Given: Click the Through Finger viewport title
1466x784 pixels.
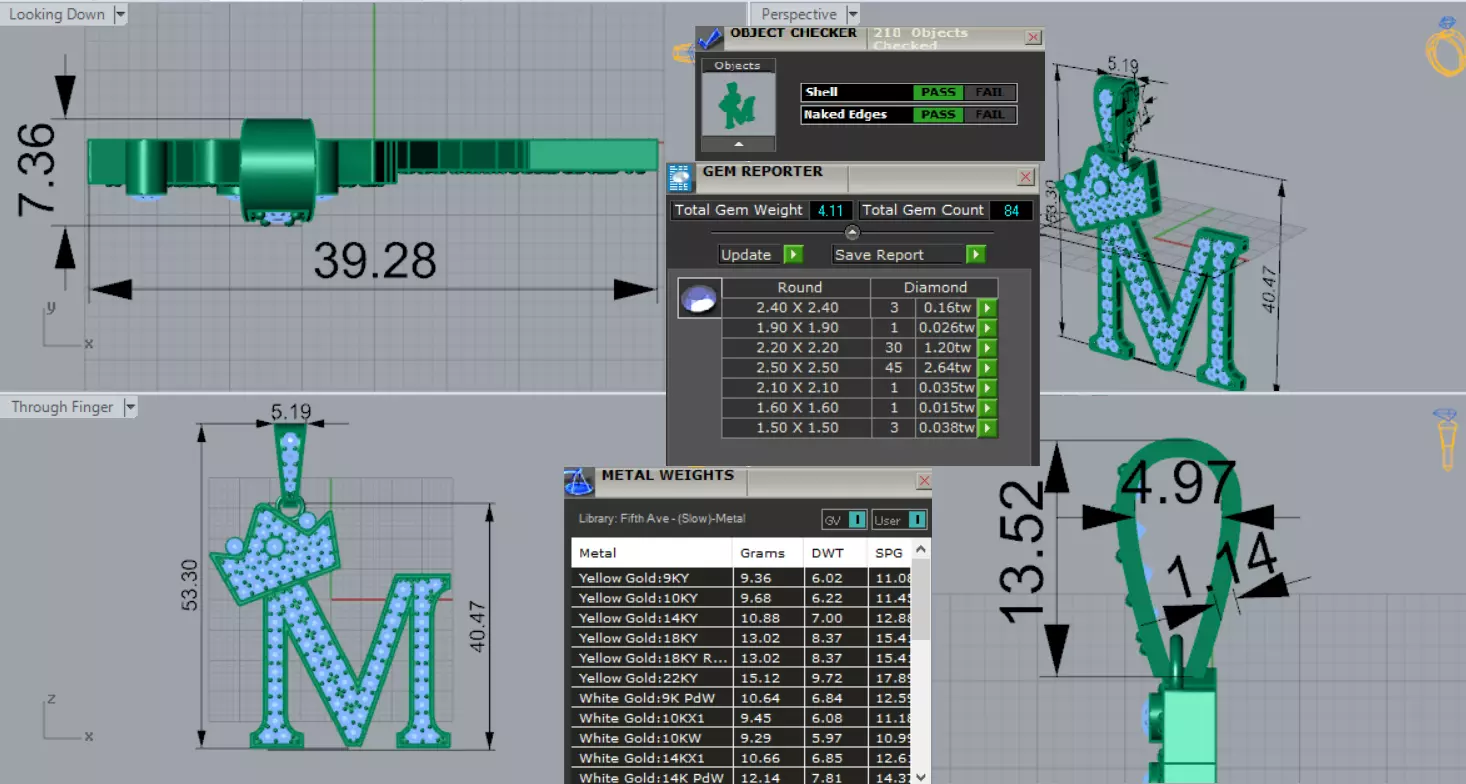Looking at the screenshot, I should click(x=63, y=407).
